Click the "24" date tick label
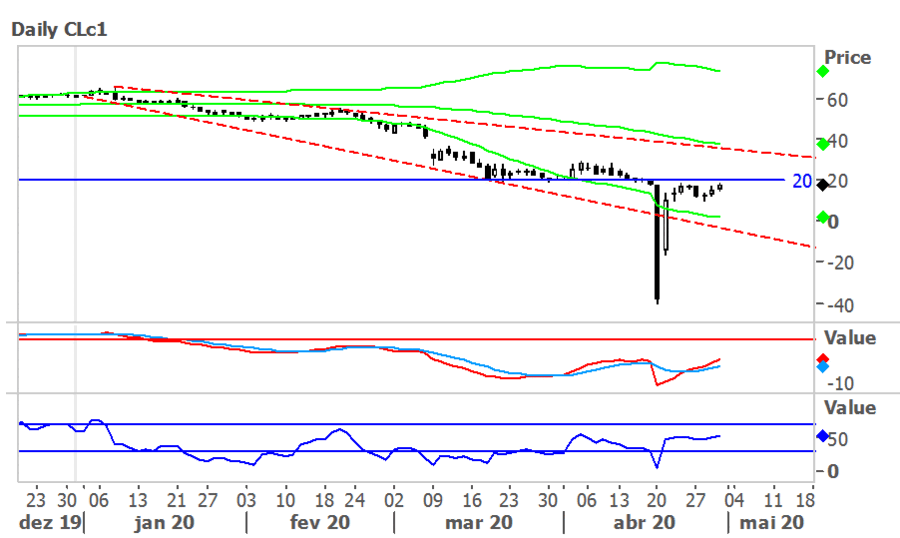900x538 pixels. (355, 500)
